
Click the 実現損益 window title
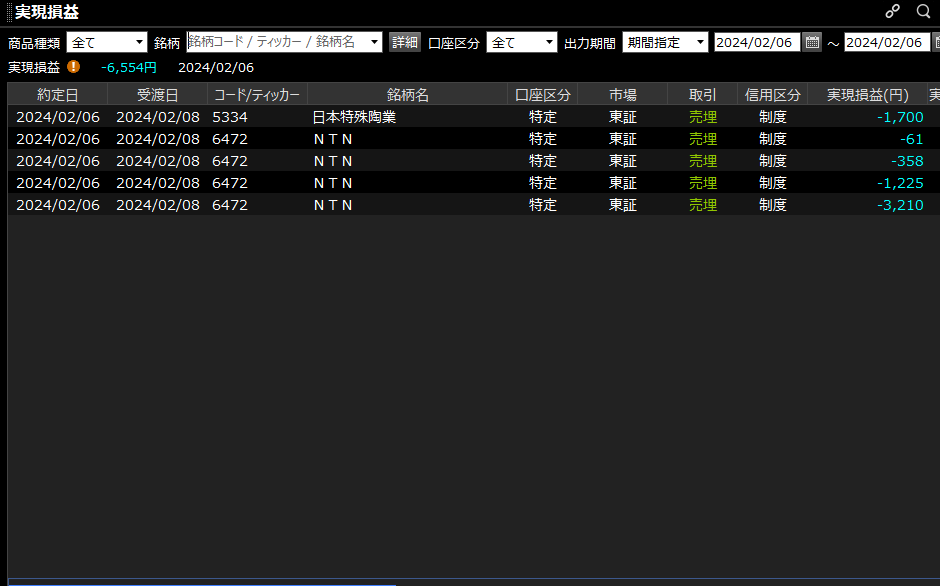pos(47,12)
